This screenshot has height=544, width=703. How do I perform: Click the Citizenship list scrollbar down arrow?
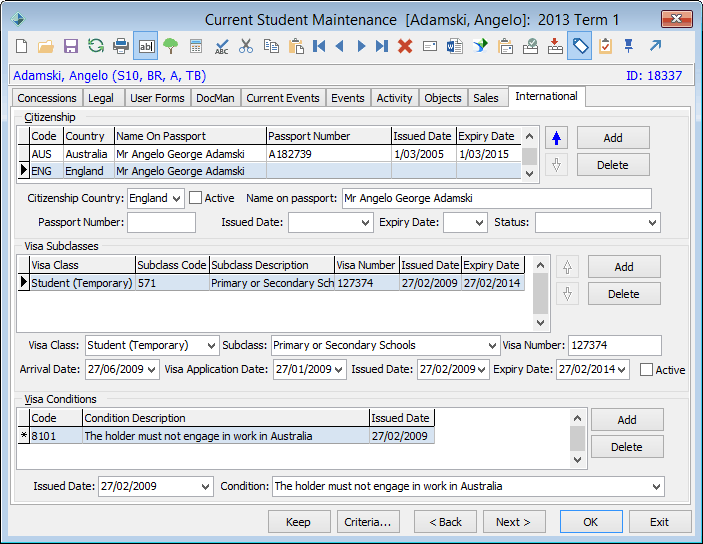point(529,174)
